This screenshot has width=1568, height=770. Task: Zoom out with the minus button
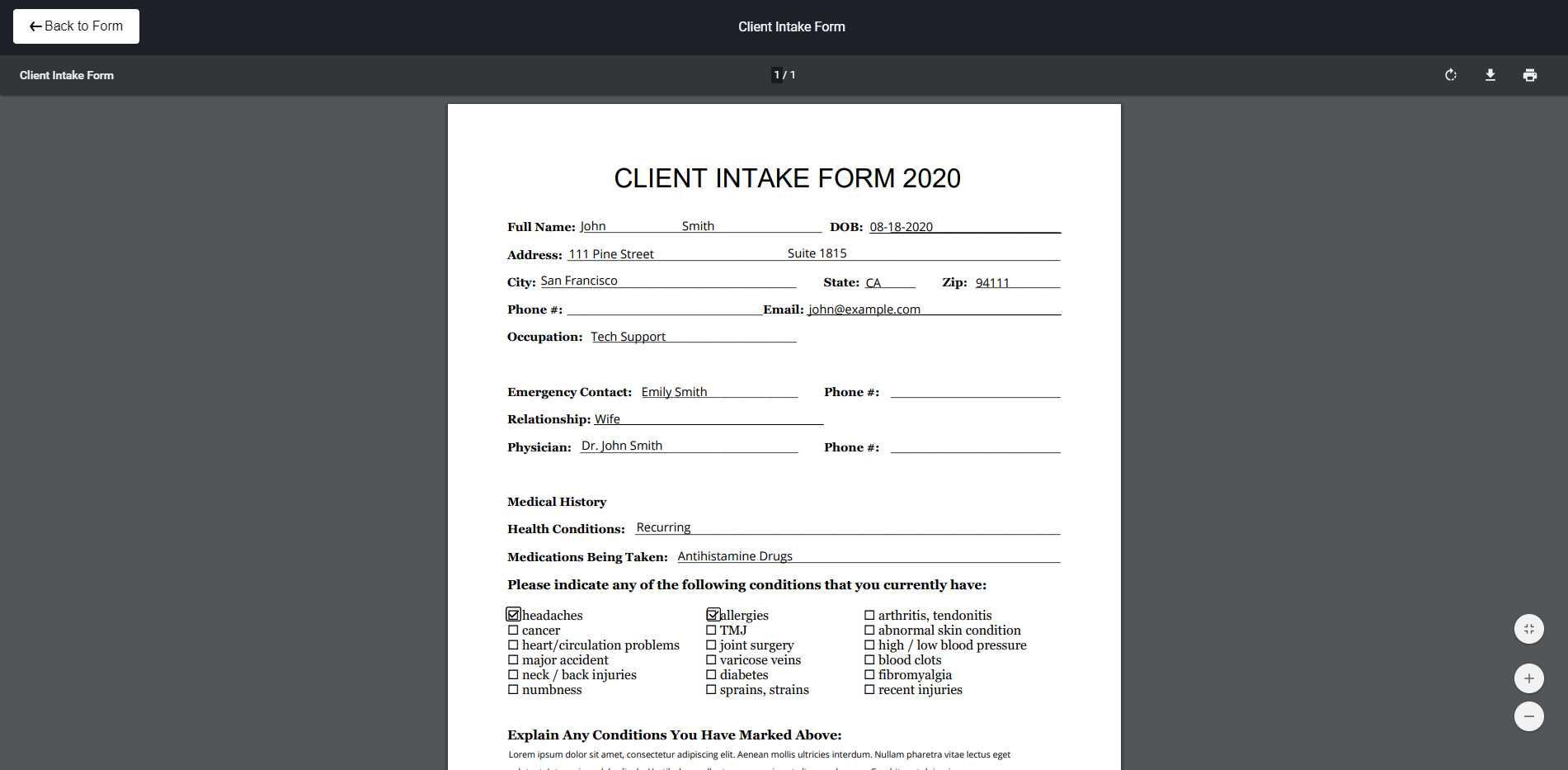(1528, 716)
